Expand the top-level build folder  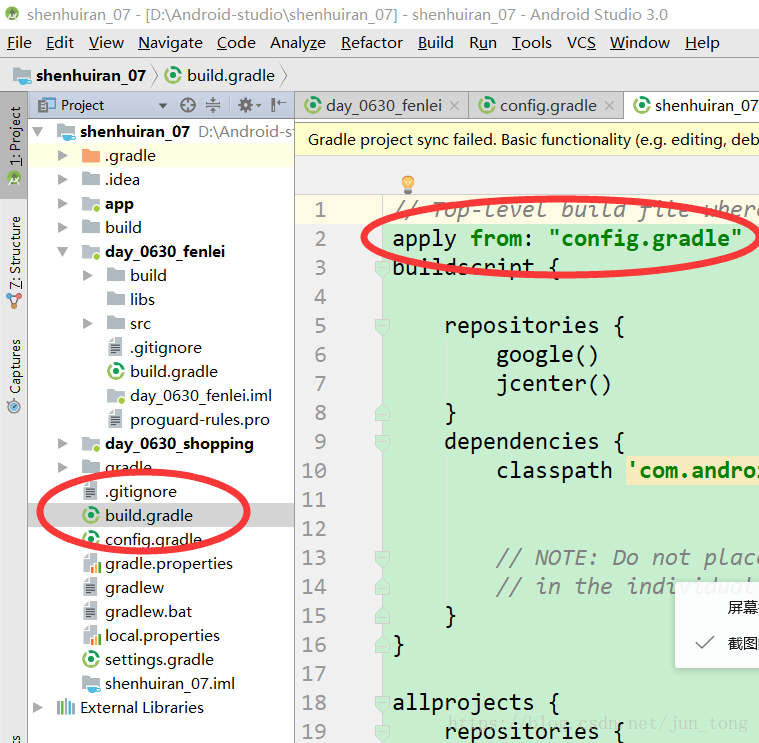[x=62, y=227]
